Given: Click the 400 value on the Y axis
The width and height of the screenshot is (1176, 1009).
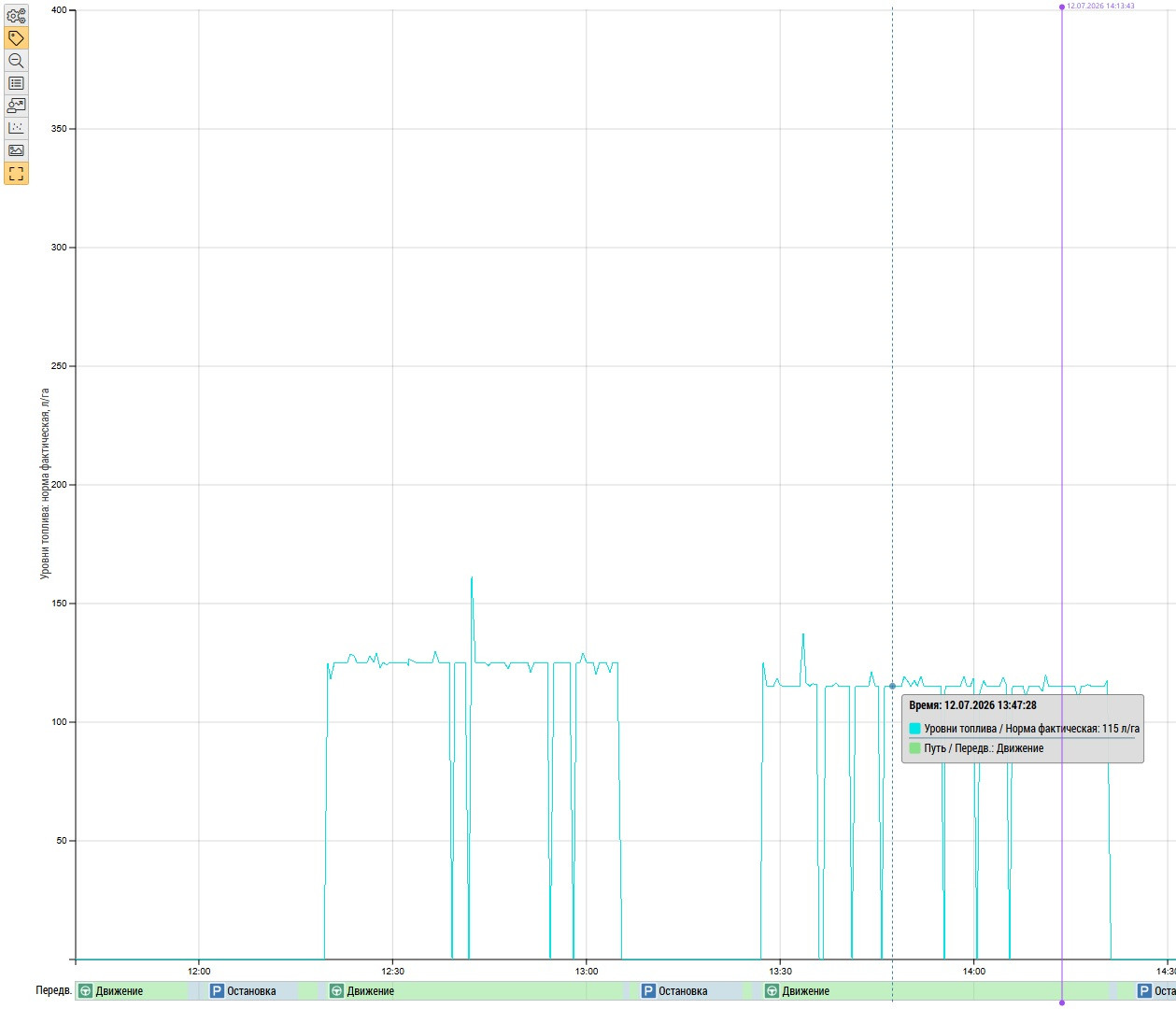Looking at the screenshot, I should (59, 10).
